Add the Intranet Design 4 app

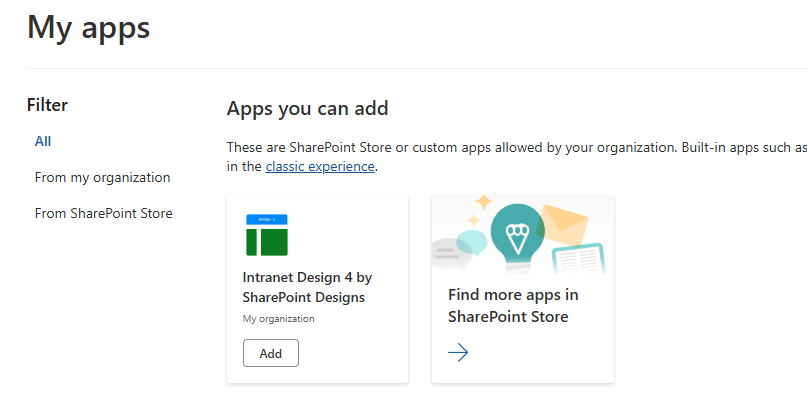[271, 353]
